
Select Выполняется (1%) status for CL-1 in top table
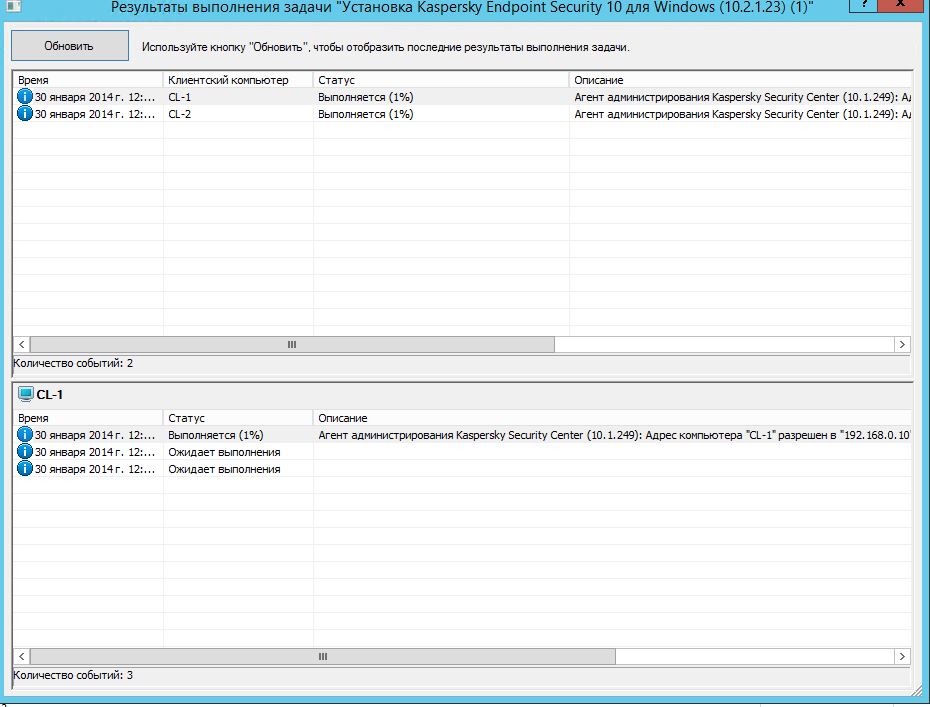click(365, 97)
